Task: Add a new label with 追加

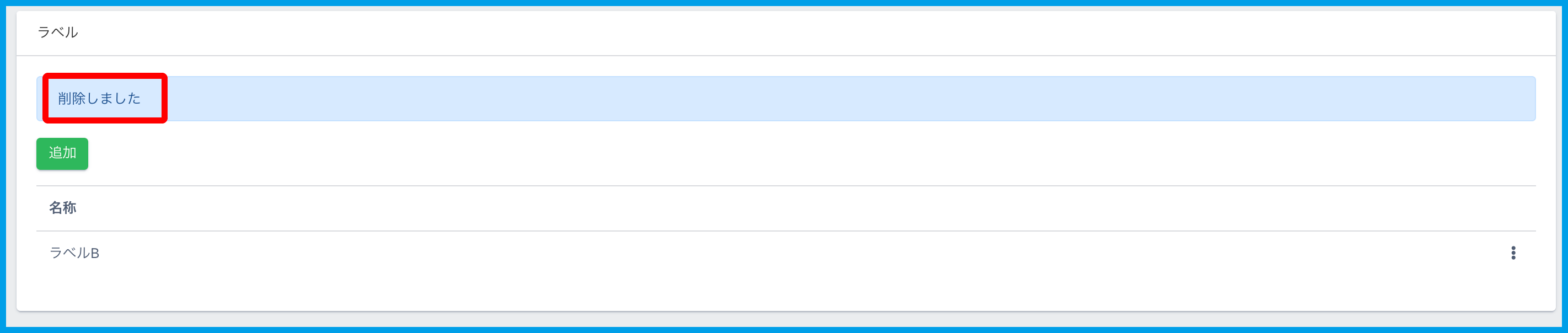Action: pyautogui.click(x=62, y=153)
